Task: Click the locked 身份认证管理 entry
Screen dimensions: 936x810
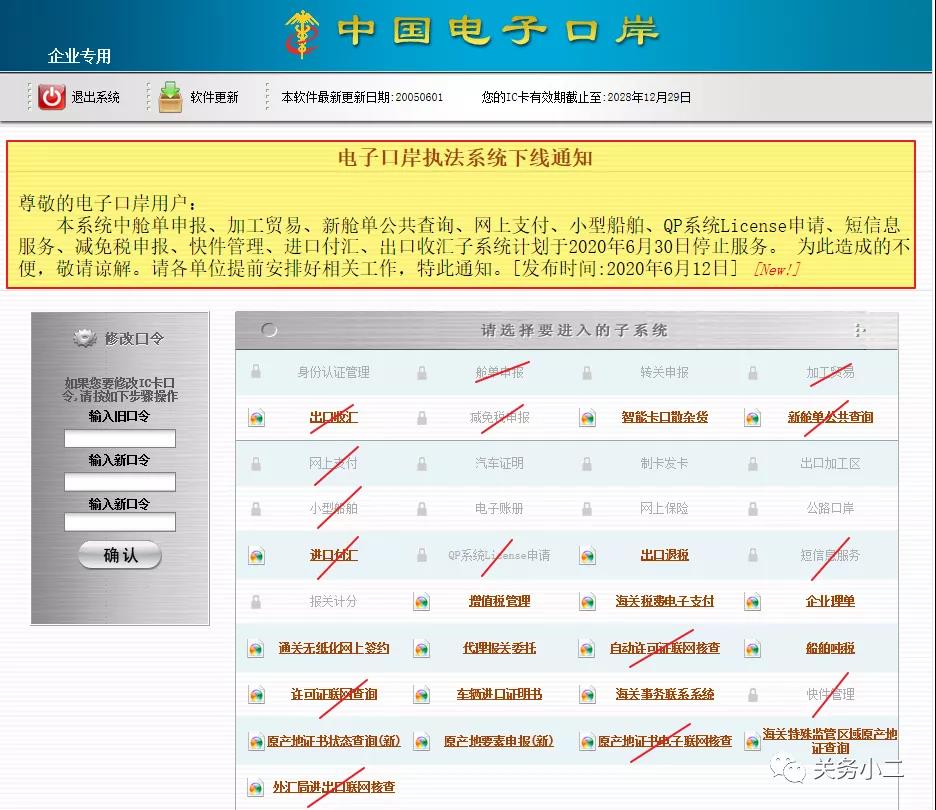Action: point(333,372)
